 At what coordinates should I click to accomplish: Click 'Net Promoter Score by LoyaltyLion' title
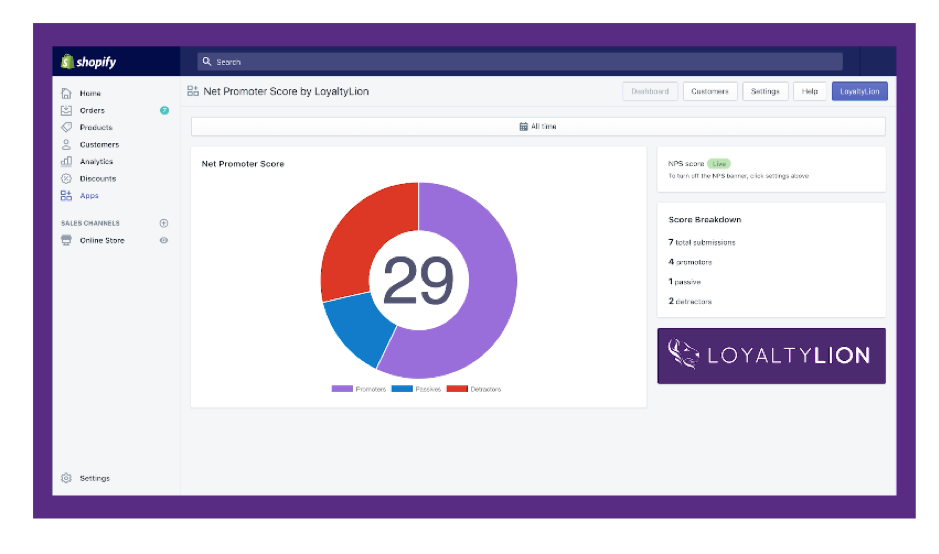(x=286, y=91)
